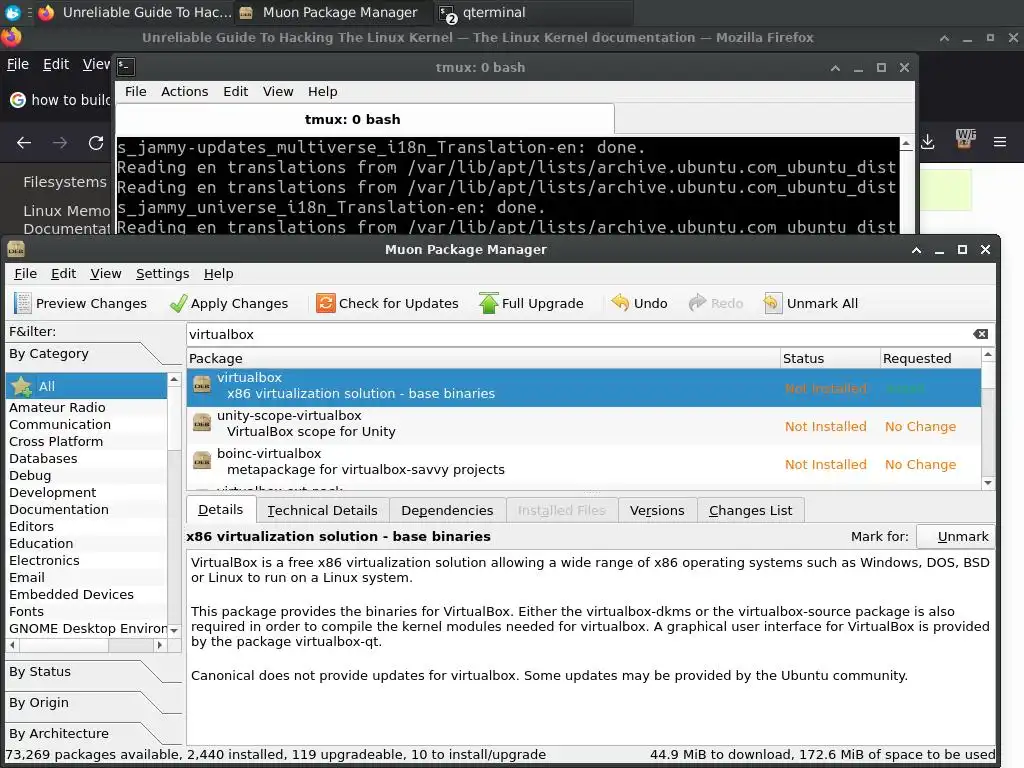
Task: Click Preview Changes toolbar icon in Muon
Action: pos(23,303)
